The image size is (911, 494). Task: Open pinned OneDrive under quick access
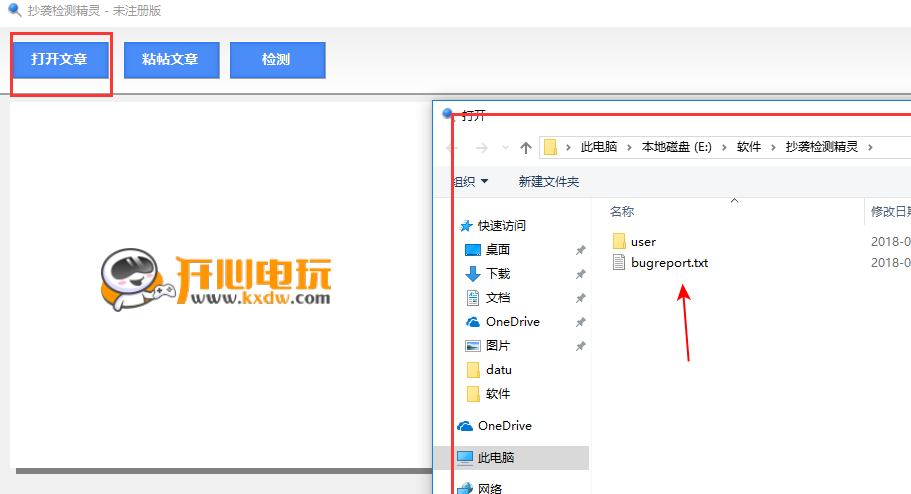tap(512, 321)
